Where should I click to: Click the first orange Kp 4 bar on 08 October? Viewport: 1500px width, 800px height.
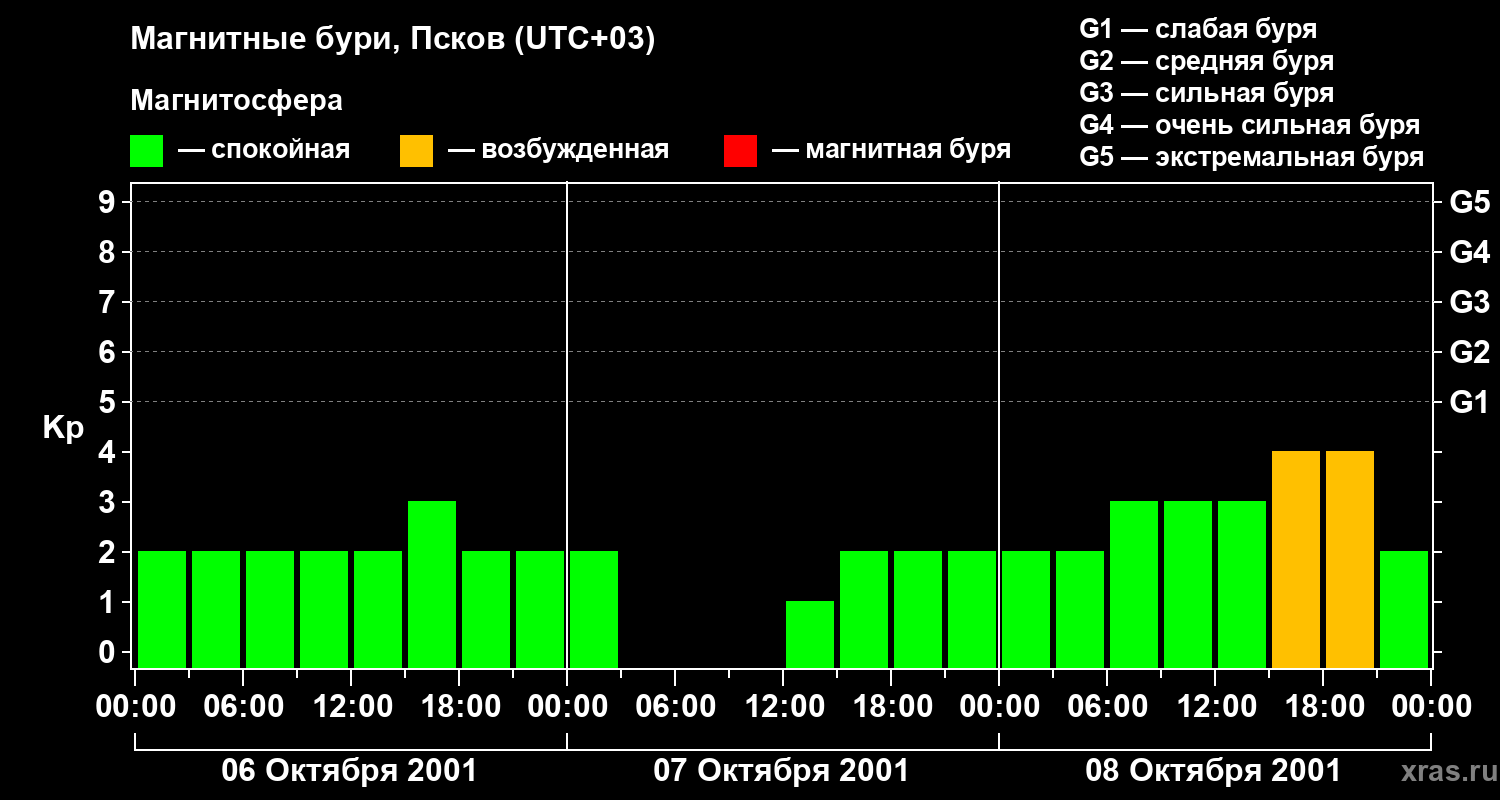(x=1296, y=559)
